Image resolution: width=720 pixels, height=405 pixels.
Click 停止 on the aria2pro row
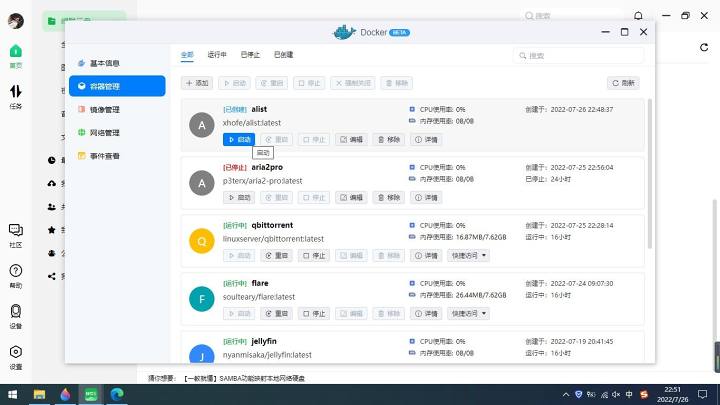click(314, 197)
